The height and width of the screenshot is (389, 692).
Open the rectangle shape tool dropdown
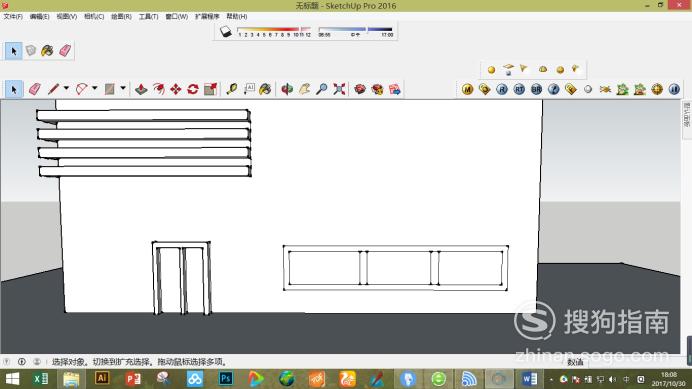(x=123, y=89)
